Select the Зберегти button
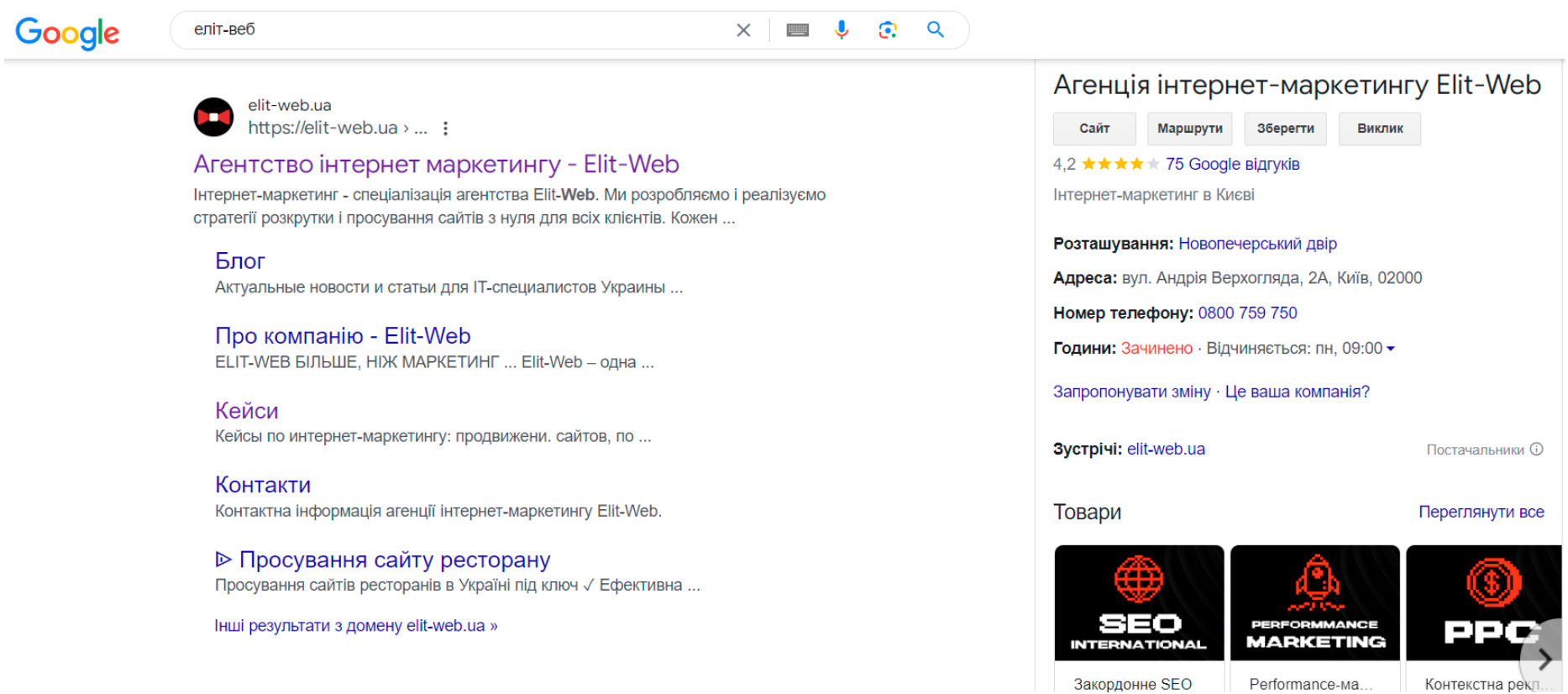Image resolution: width=1568 pixels, height=694 pixels. 1285,129
